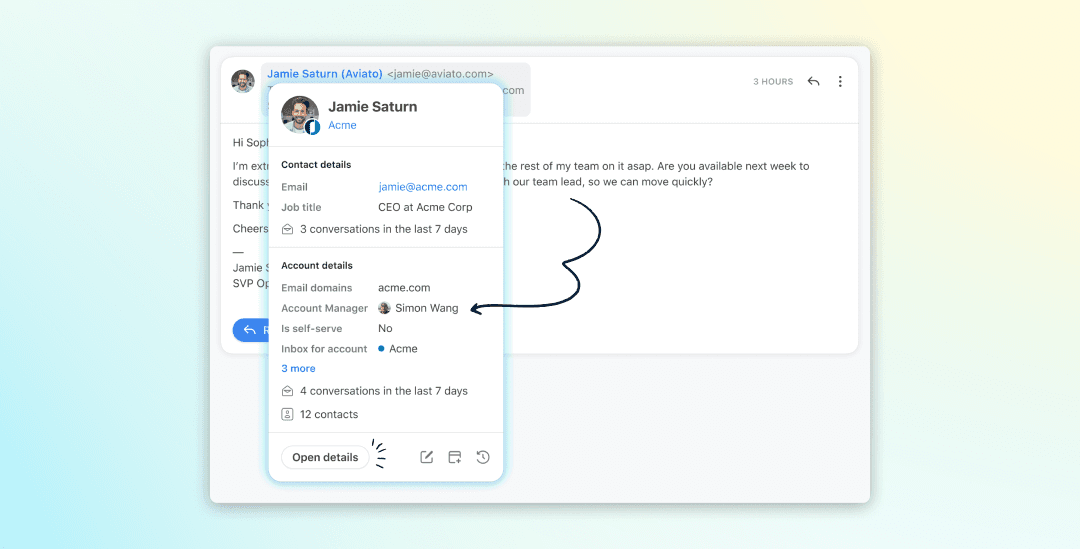Click the <jamie@aviato.com> address in header
The width and height of the screenshot is (1080, 549).
[440, 74]
